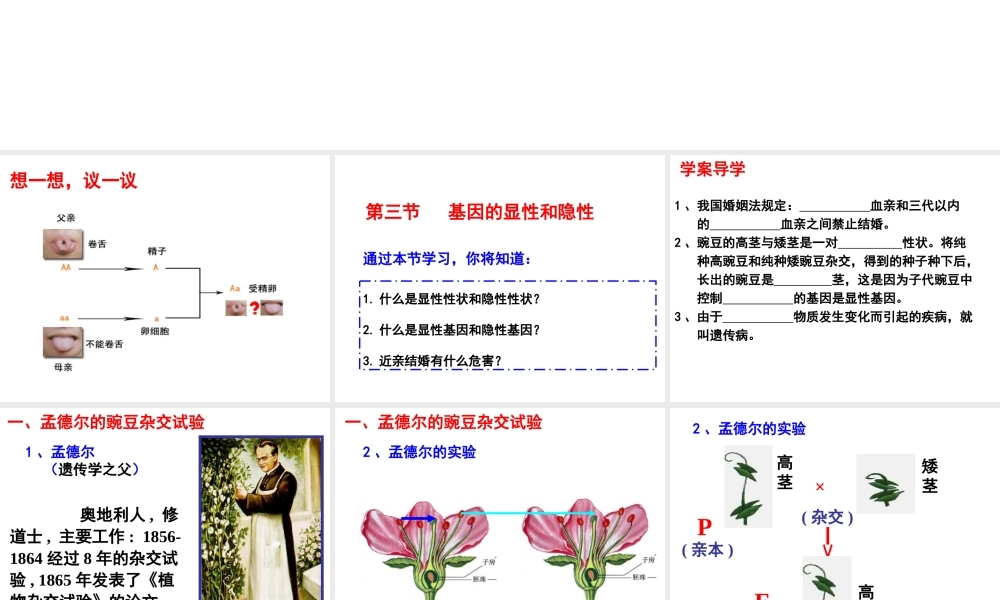Screen dimensions: 1000x600
Task: Select the 精子 label
Action: click(x=157, y=251)
